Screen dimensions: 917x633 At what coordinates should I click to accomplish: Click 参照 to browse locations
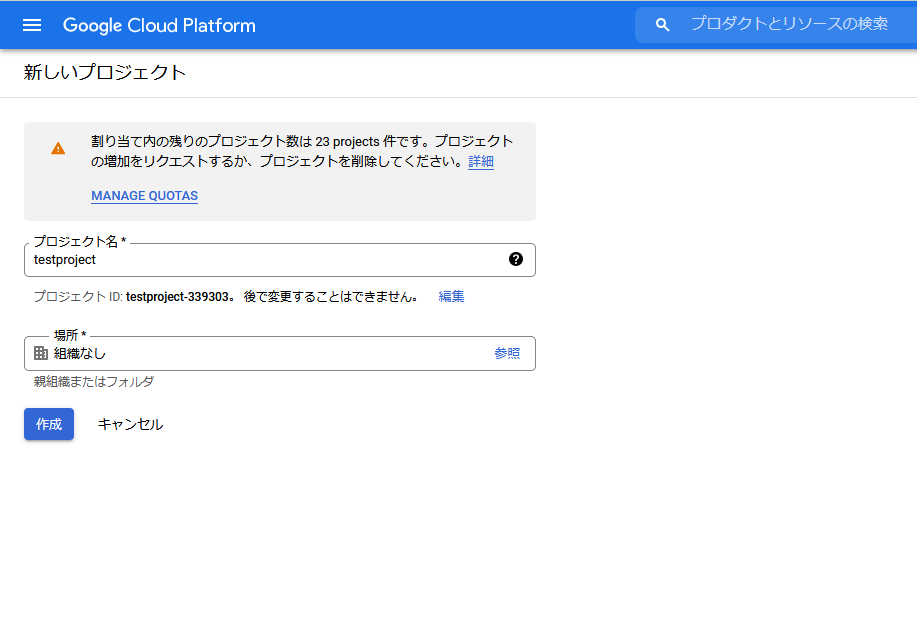[507, 353]
